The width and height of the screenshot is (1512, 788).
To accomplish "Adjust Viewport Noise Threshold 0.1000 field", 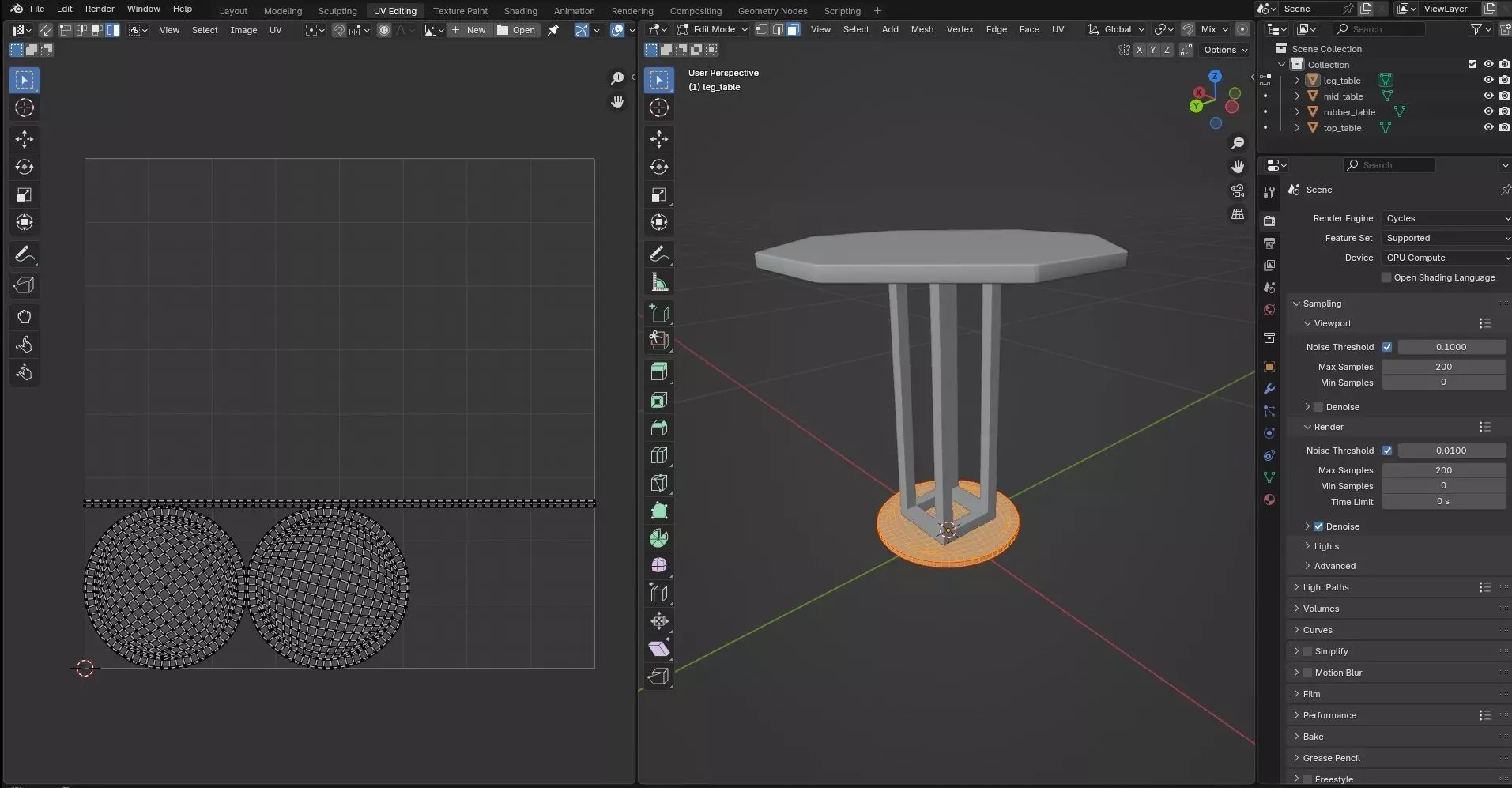I will (1451, 347).
